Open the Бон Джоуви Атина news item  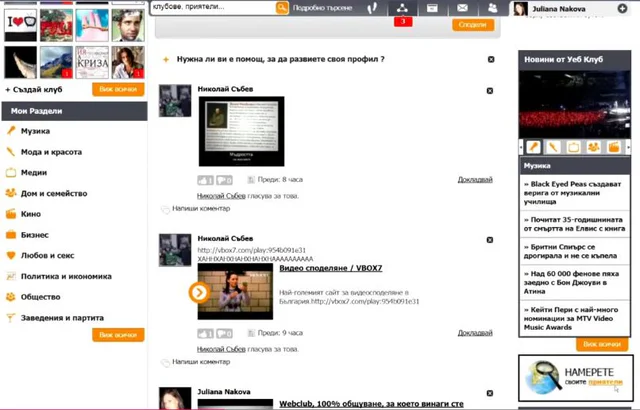point(571,282)
